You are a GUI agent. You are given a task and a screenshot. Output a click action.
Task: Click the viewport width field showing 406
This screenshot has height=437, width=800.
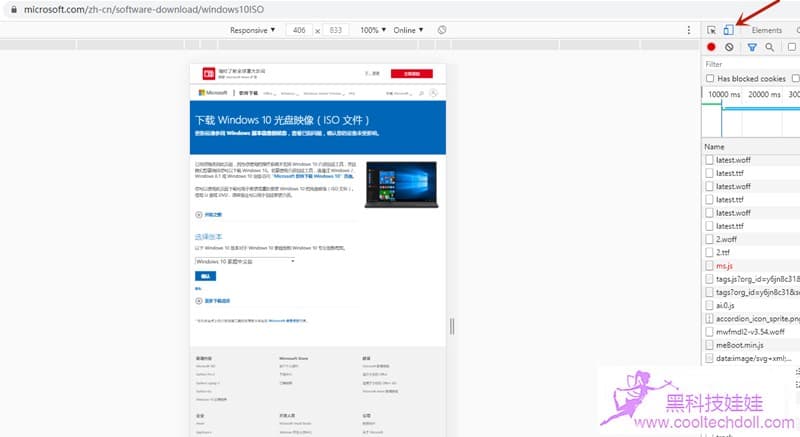pyautogui.click(x=299, y=30)
